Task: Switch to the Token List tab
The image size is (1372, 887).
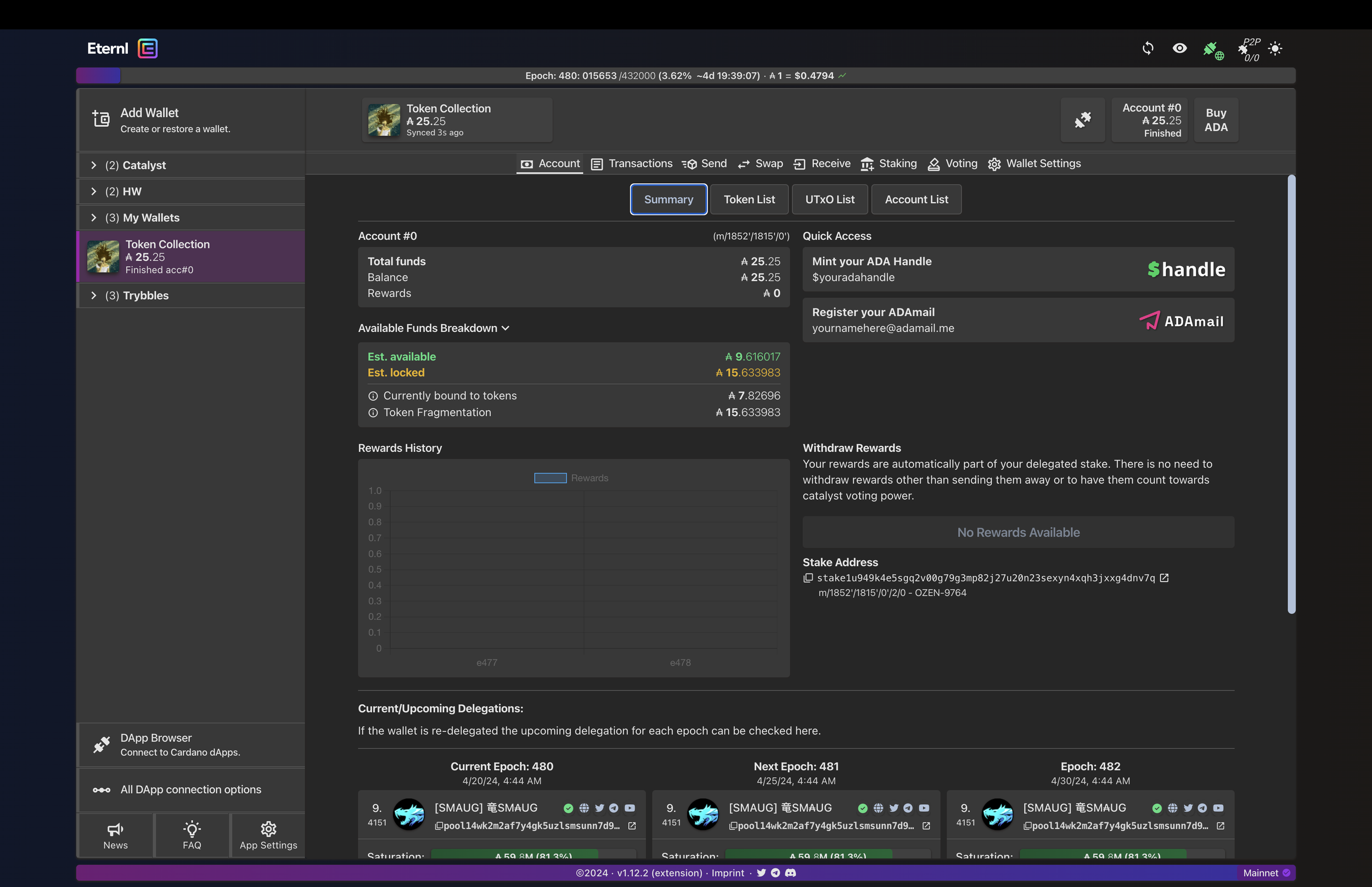Action: click(749, 199)
